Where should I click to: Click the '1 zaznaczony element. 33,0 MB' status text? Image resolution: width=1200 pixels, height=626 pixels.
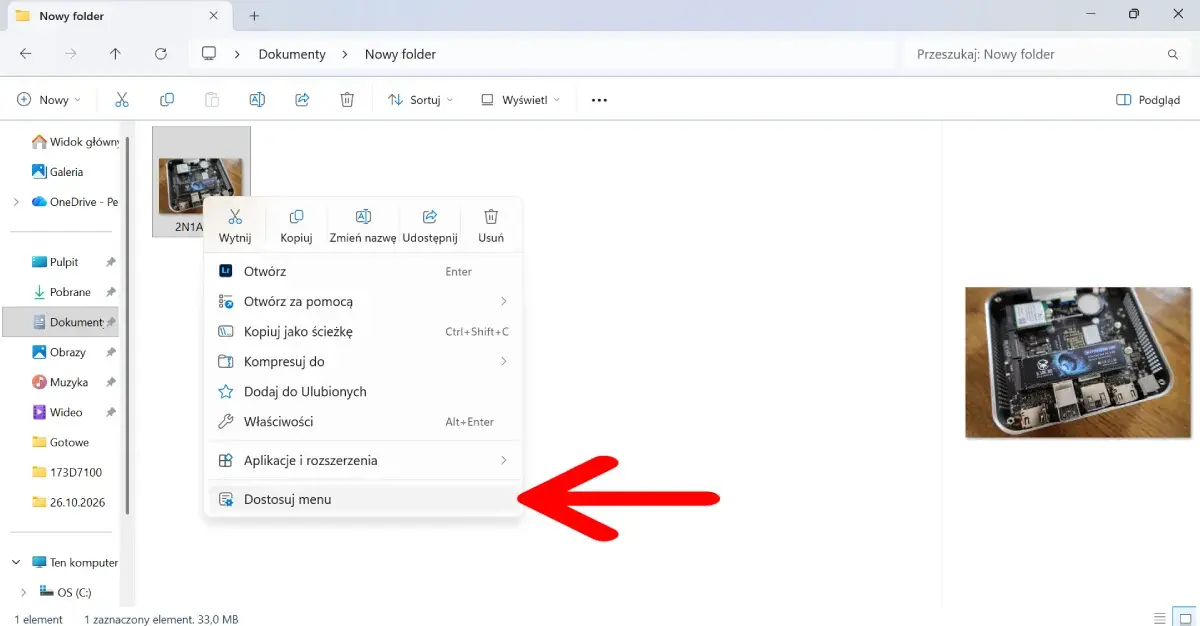pyautogui.click(x=161, y=619)
